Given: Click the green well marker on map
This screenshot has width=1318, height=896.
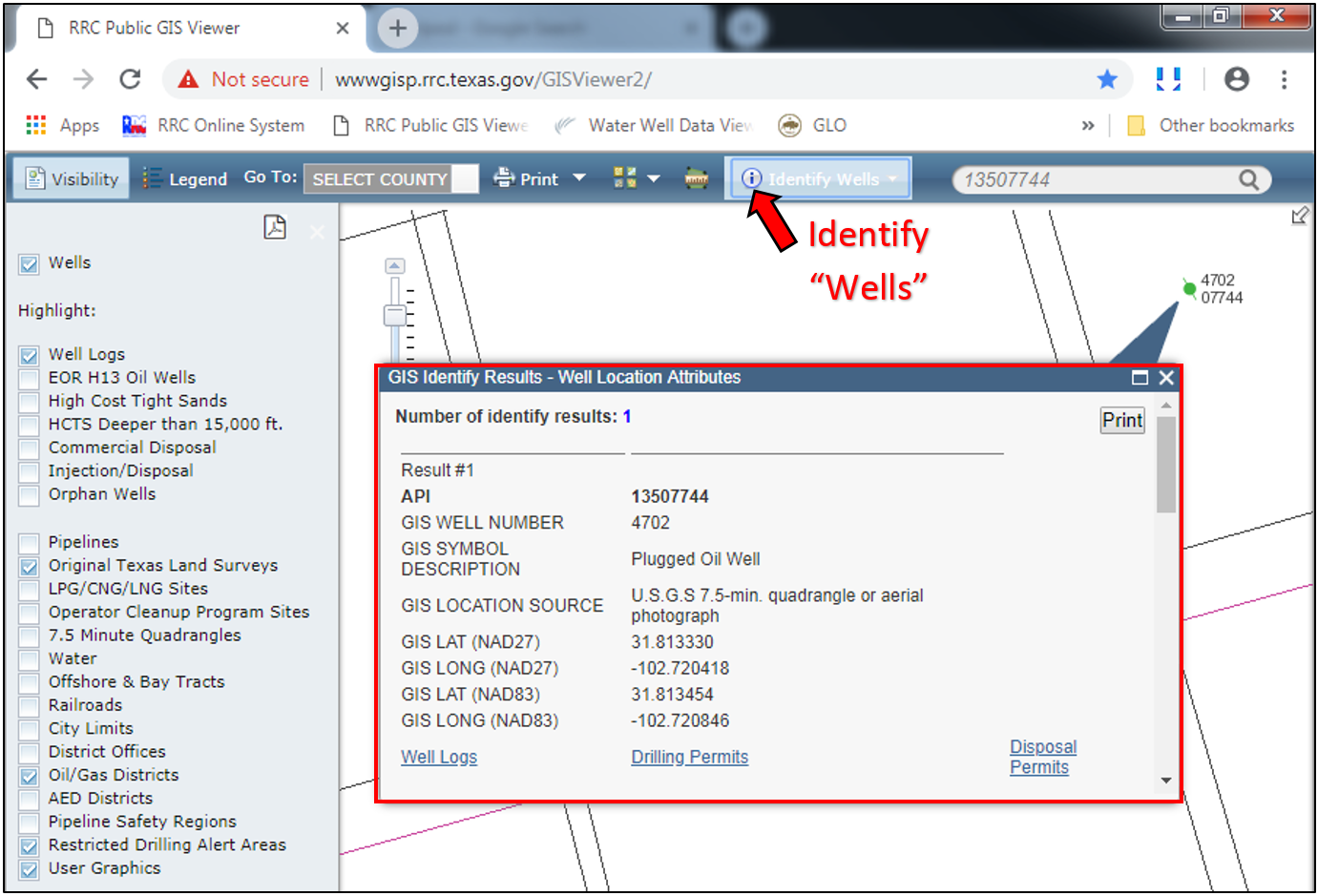Looking at the screenshot, I should click(x=1189, y=288).
